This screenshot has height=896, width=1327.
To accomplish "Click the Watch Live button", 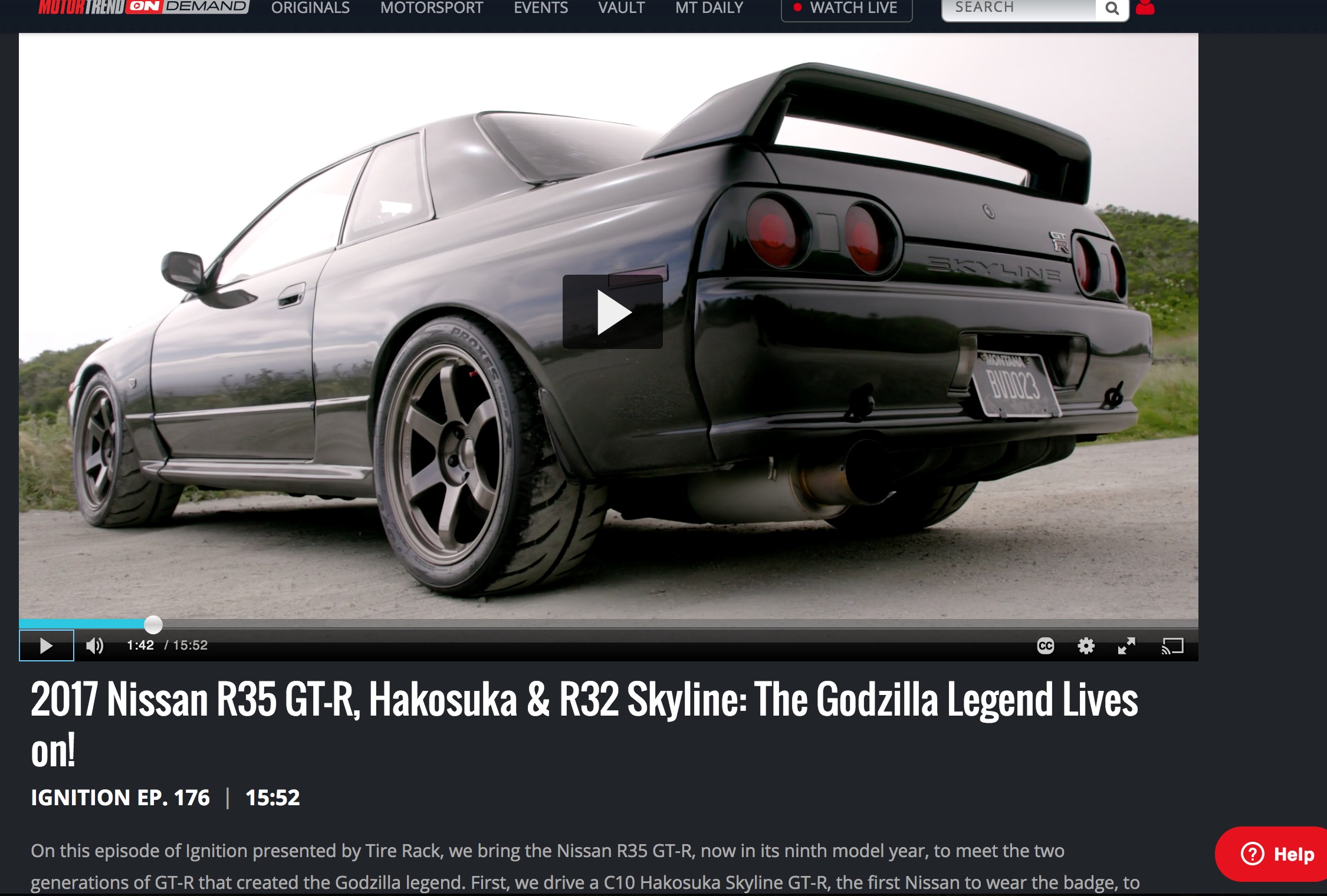I will coord(846,8).
